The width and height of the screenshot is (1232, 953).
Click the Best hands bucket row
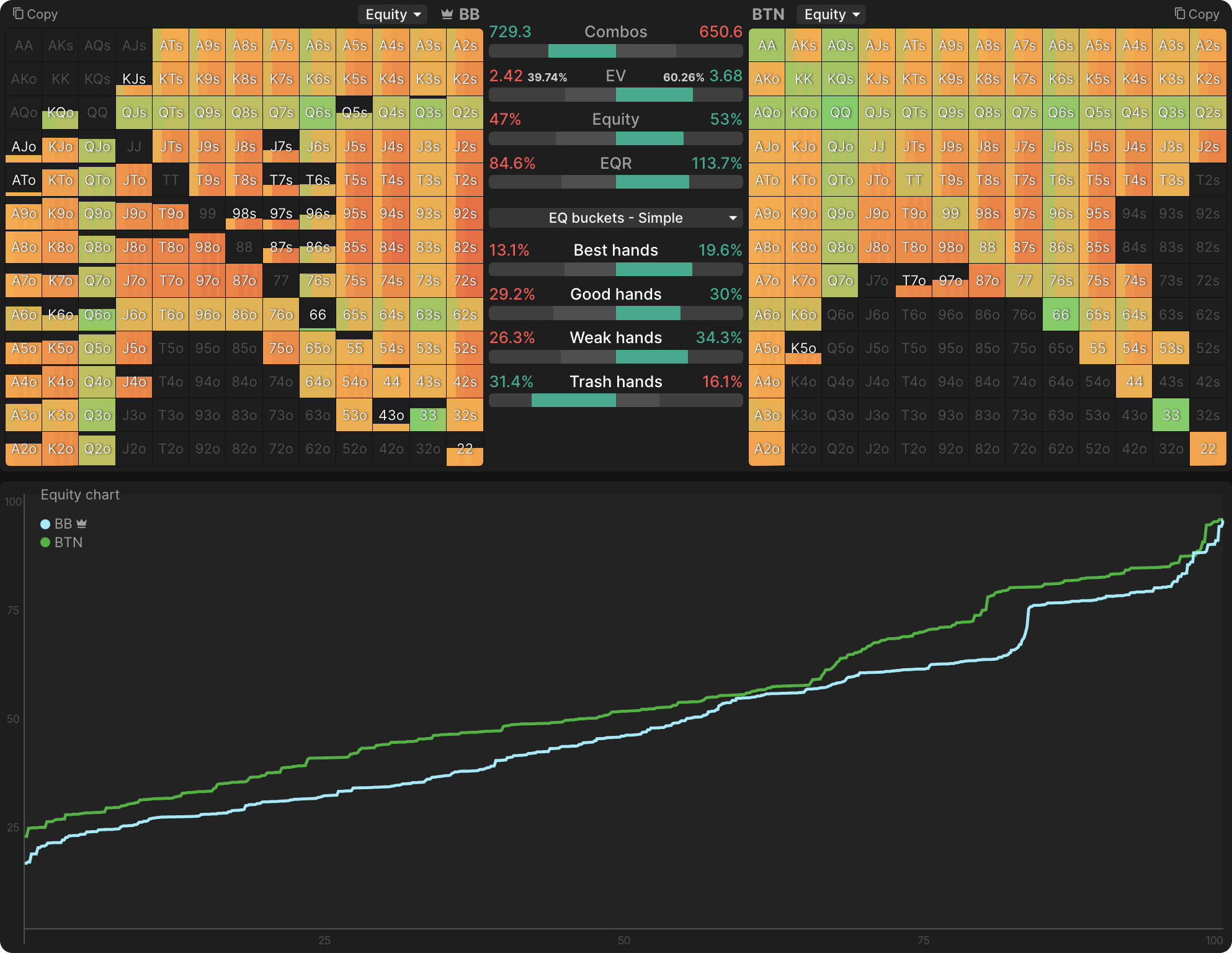tap(615, 250)
